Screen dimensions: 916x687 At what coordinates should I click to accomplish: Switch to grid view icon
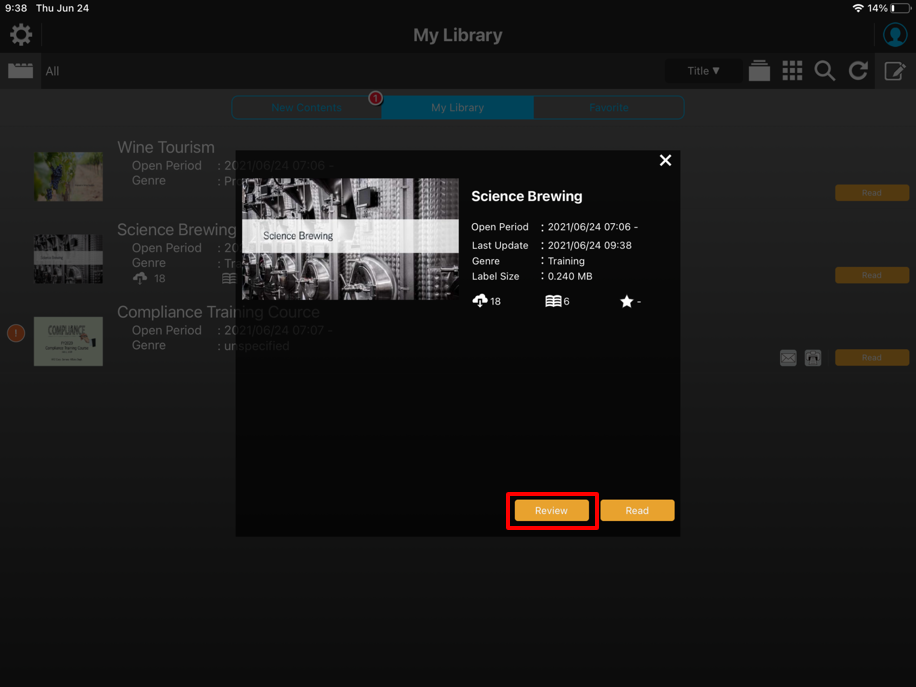[792, 71]
